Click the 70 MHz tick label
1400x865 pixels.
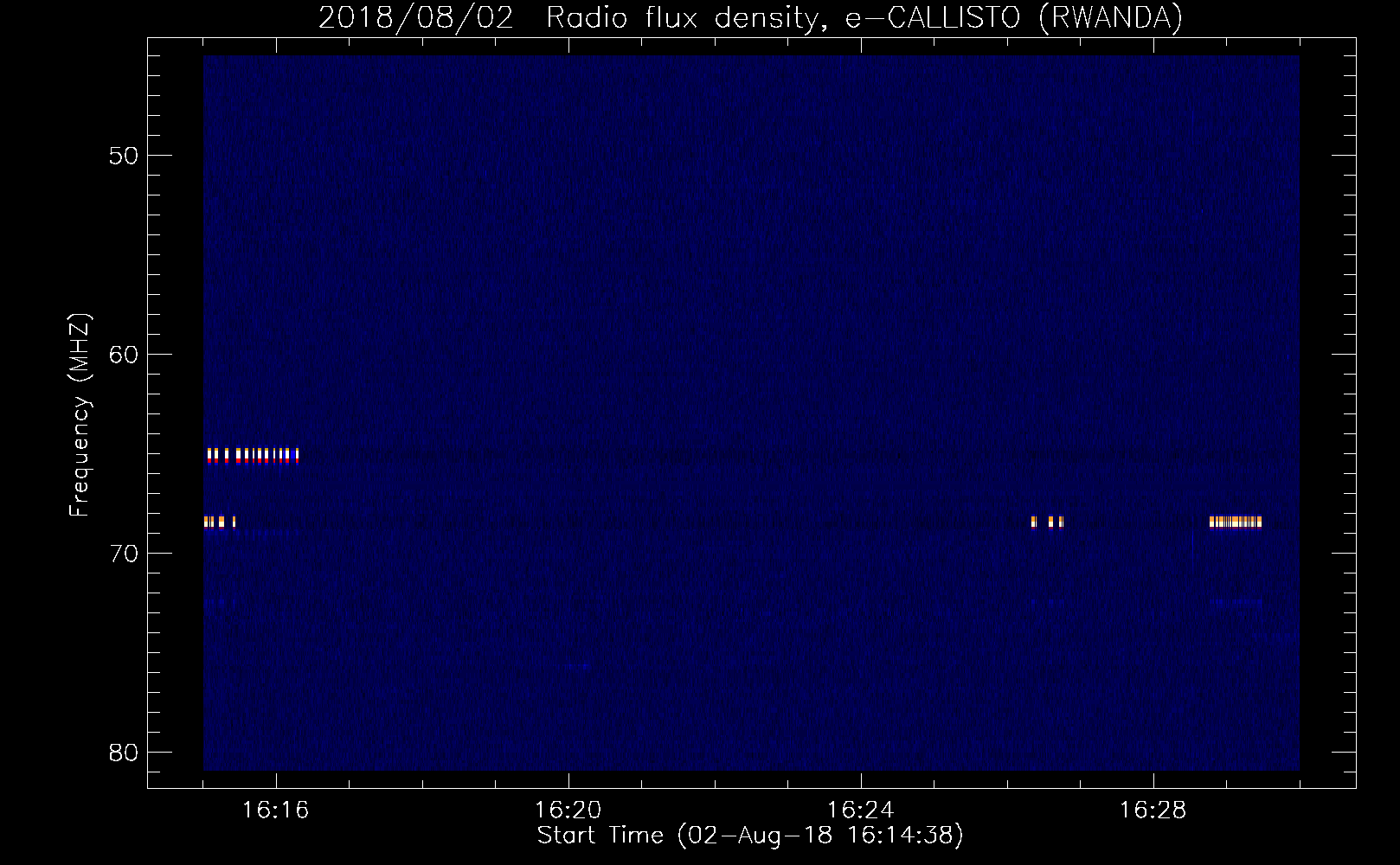pos(124,554)
